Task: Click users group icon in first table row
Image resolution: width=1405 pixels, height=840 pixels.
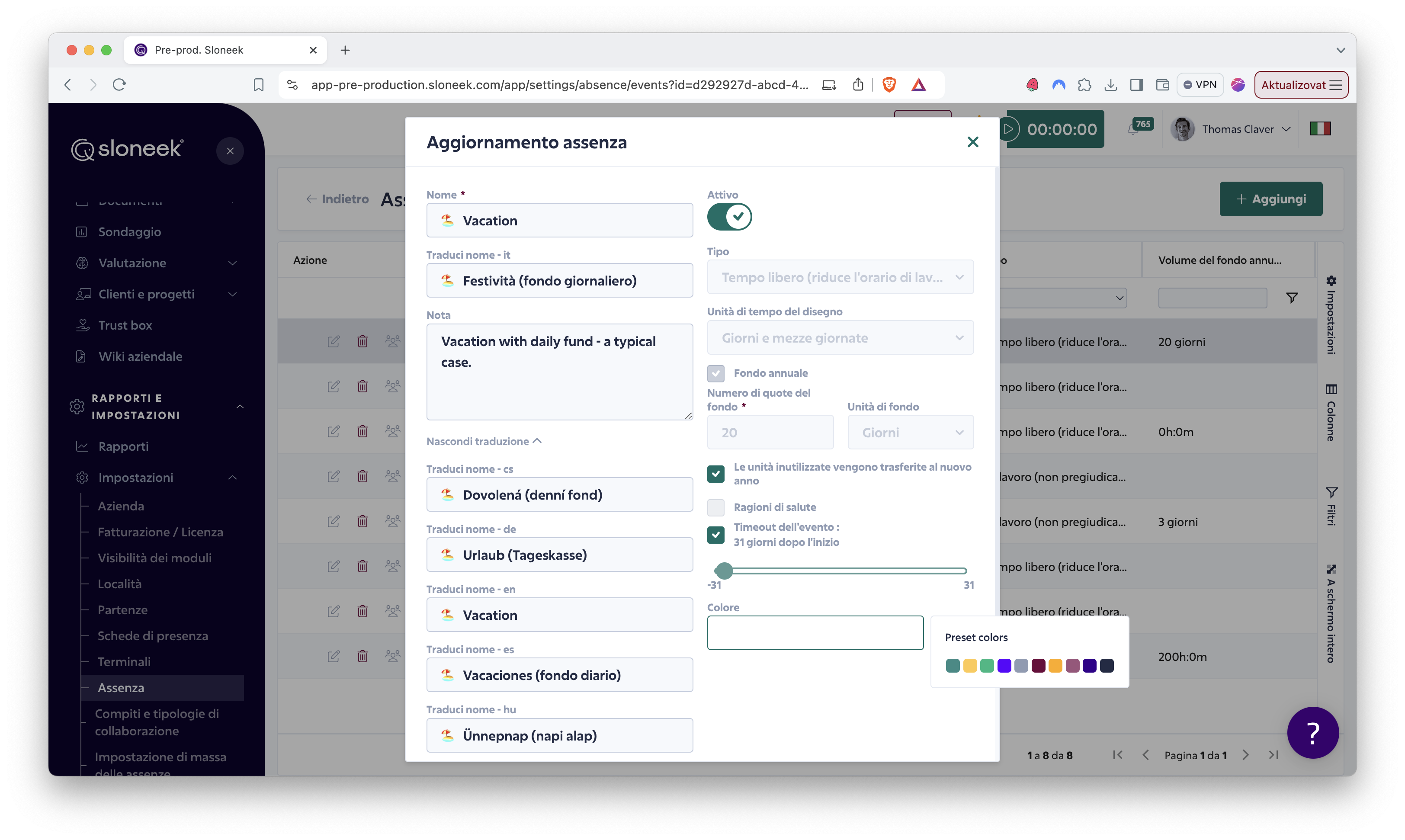Action: tap(392, 341)
